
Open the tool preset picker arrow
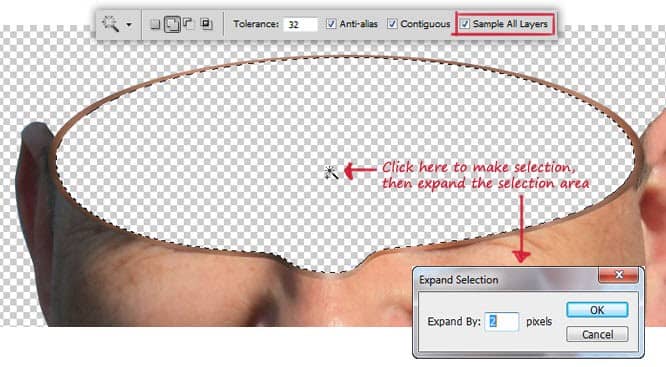pyautogui.click(x=129, y=25)
